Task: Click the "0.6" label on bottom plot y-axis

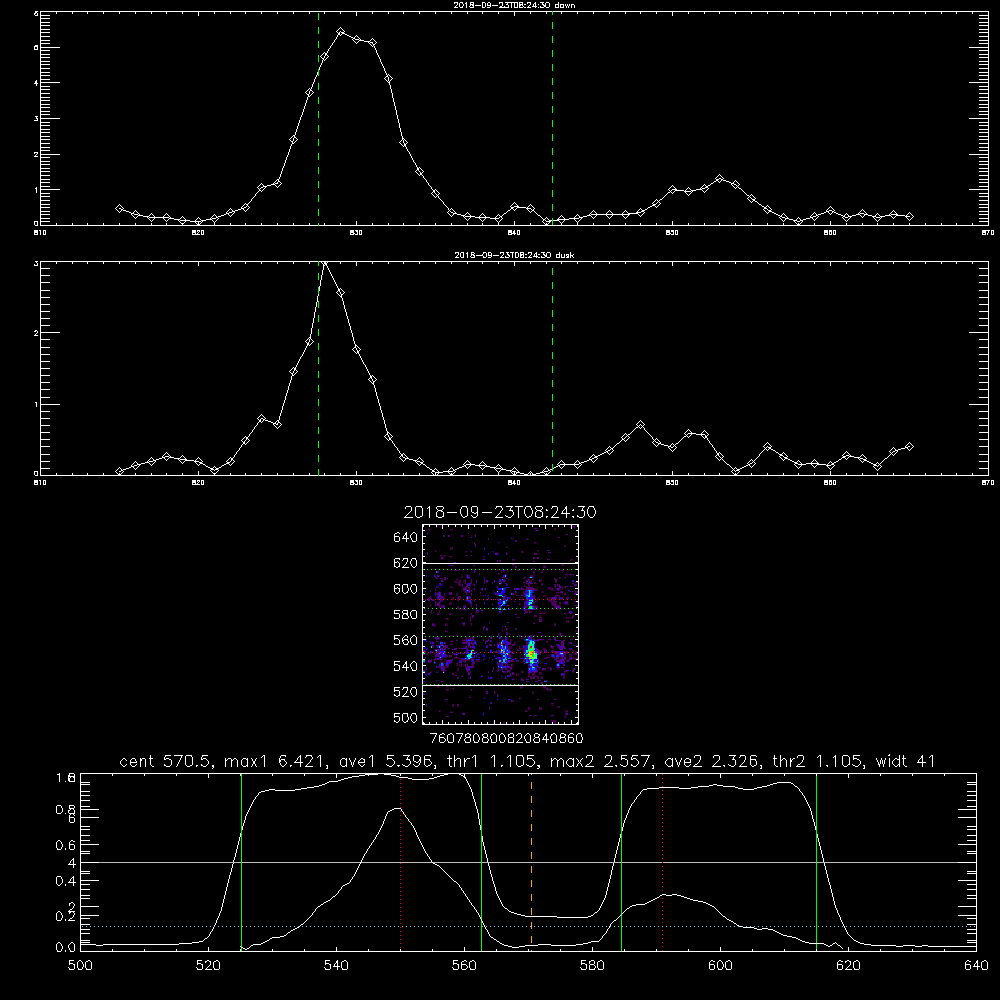Action: [66, 845]
